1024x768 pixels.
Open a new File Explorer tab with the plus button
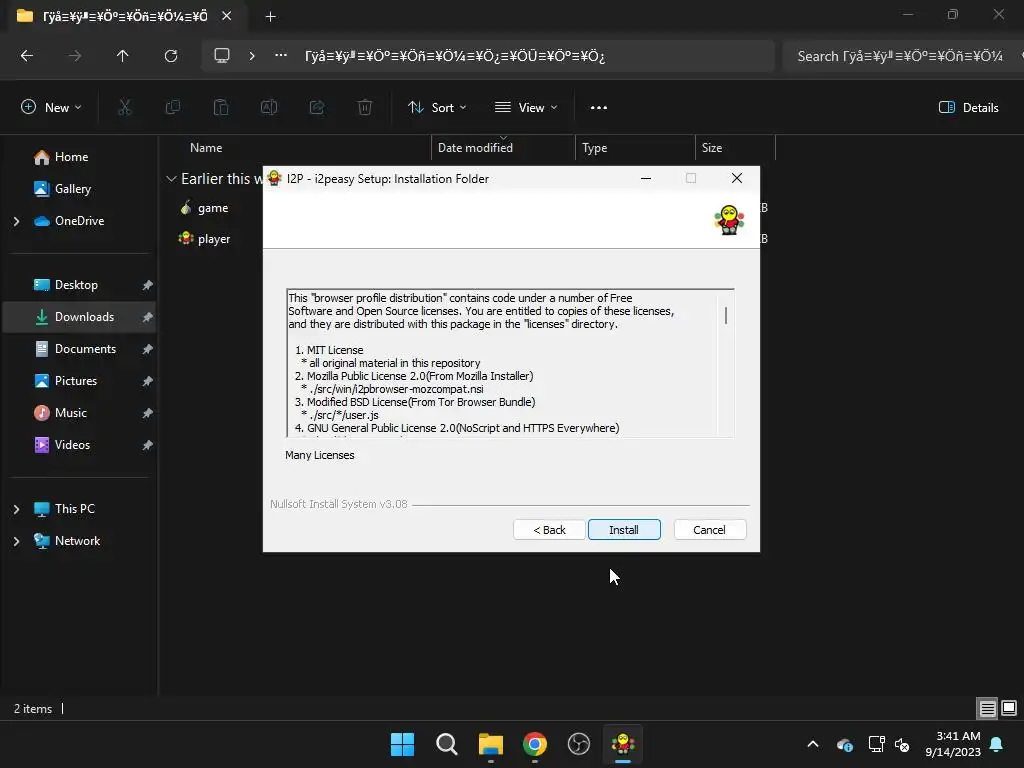pos(270,16)
